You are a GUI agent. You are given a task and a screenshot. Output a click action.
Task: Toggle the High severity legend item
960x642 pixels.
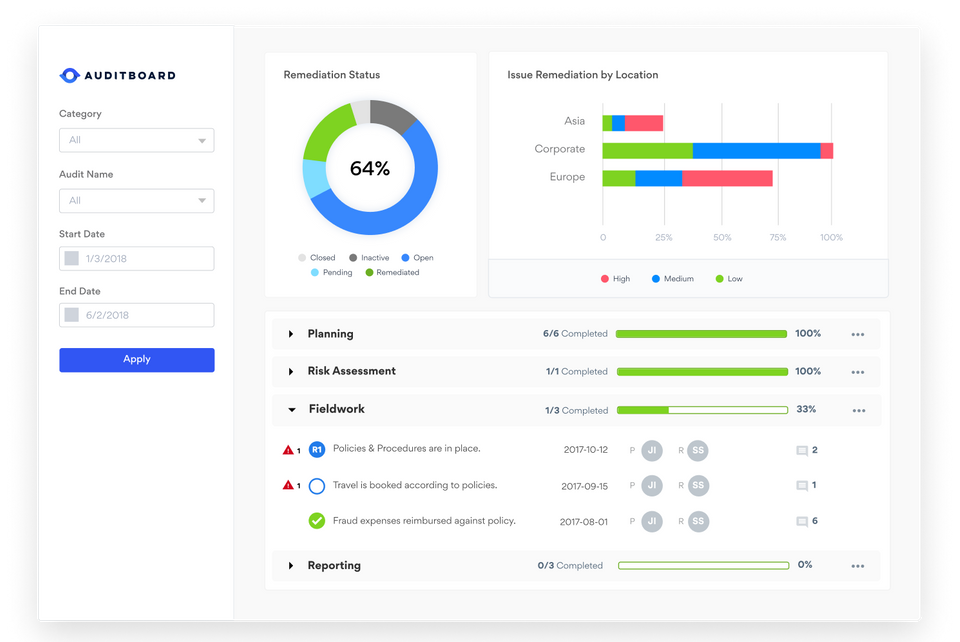tap(614, 278)
